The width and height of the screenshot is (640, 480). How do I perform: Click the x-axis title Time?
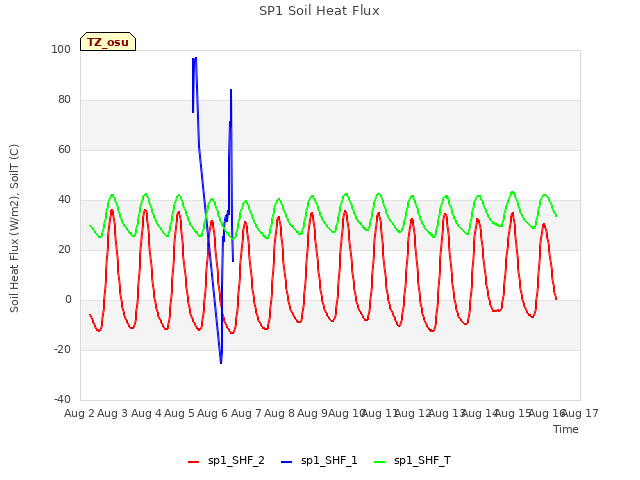[x=566, y=429]
